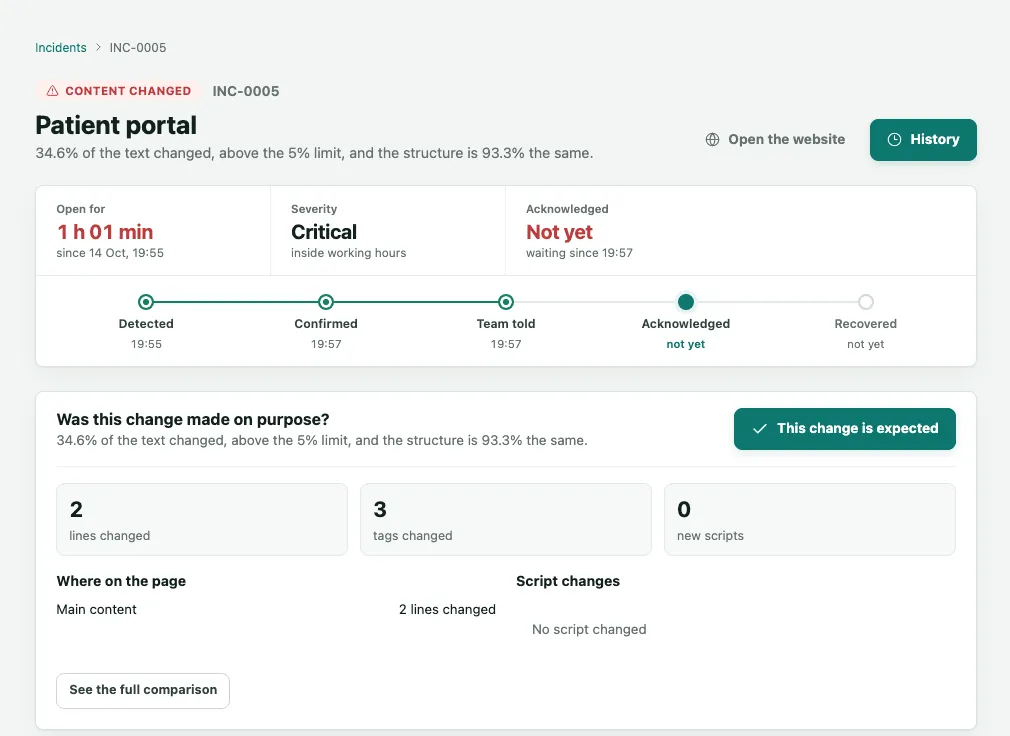Click the 'Script changes' heading
The image size is (1010, 736).
(568, 581)
